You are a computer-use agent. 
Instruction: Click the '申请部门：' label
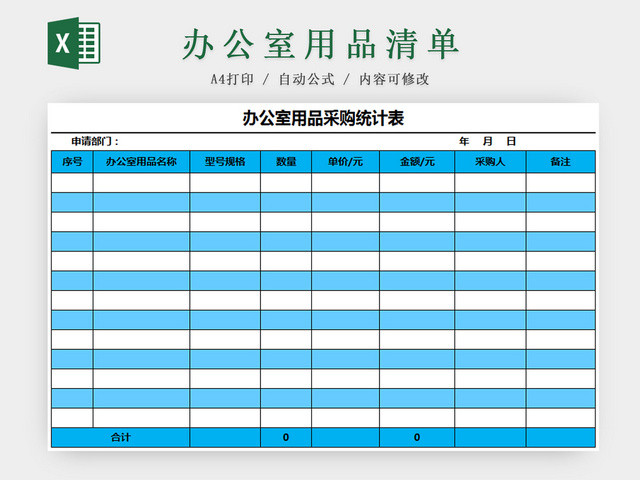tap(95, 141)
